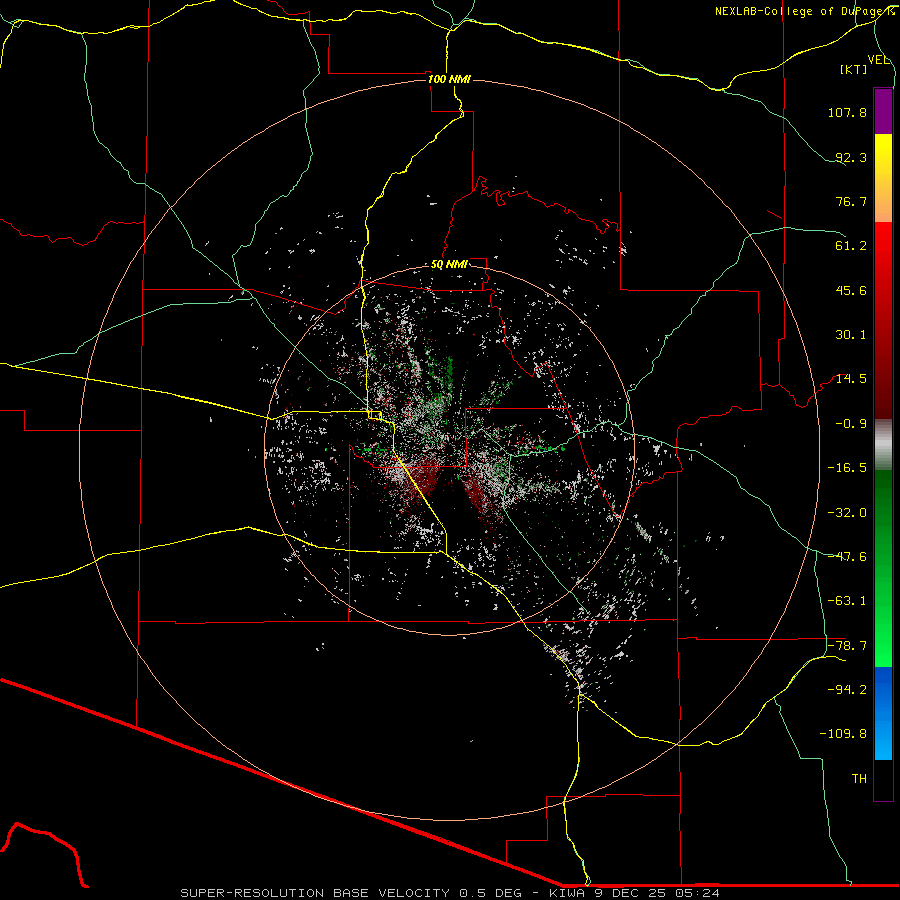
Task: Click the 45.6 value on velocity scale
Action: pos(851,290)
